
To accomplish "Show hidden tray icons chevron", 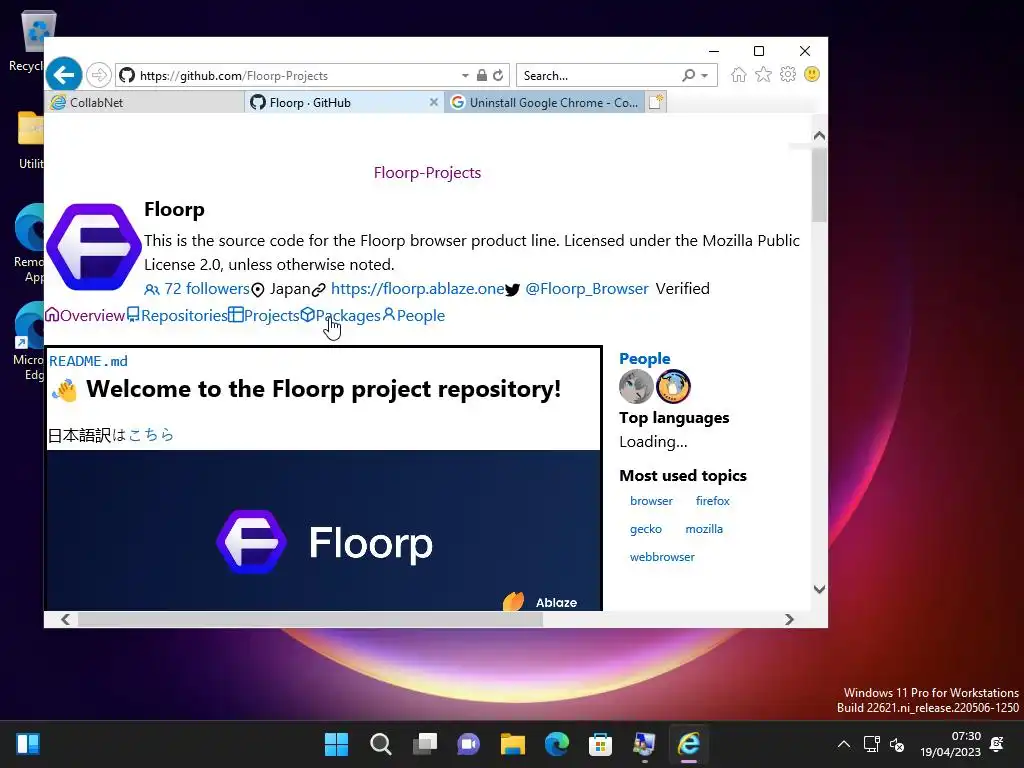I will [844, 744].
